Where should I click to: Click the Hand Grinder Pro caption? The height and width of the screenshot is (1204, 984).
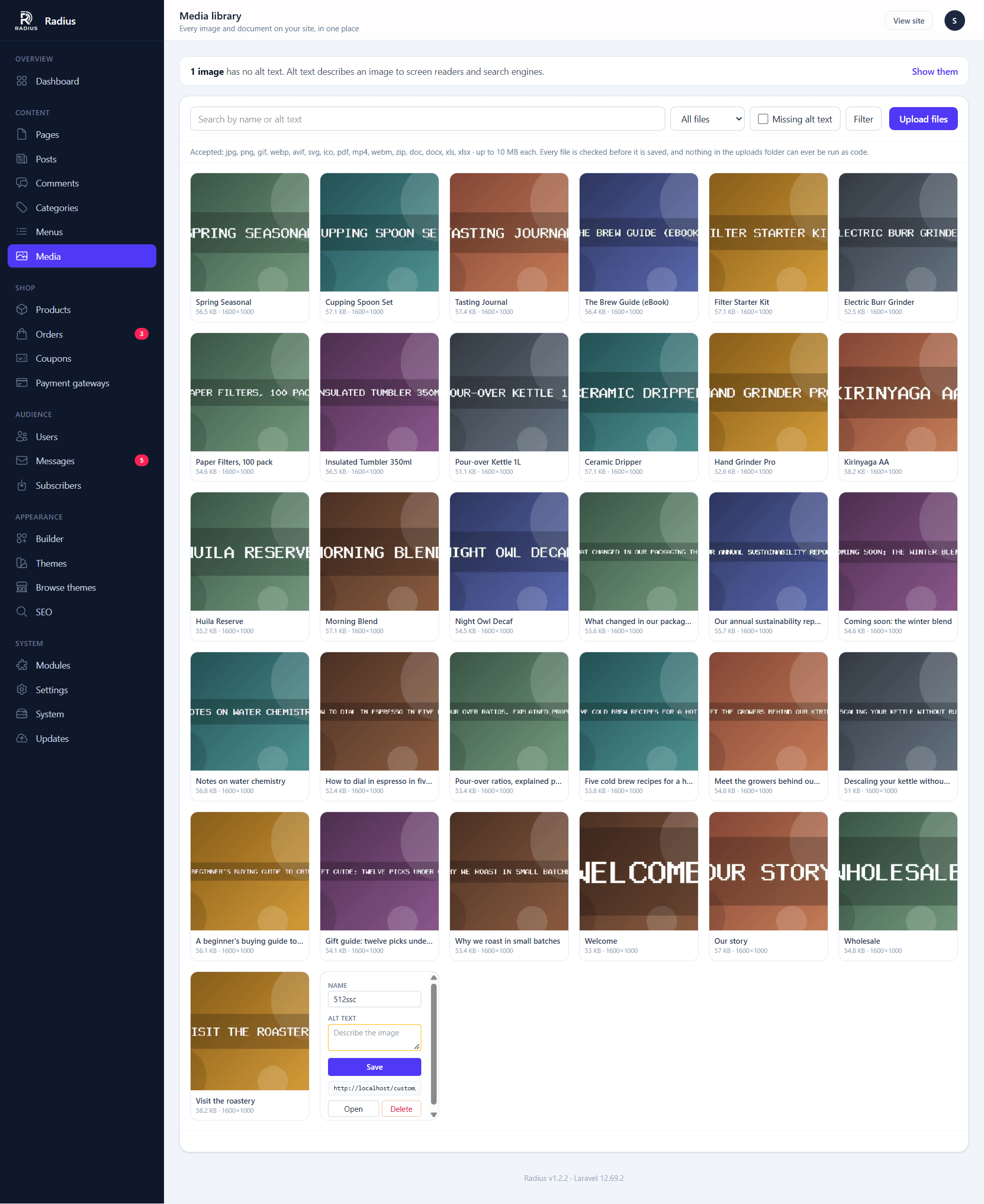click(744, 462)
